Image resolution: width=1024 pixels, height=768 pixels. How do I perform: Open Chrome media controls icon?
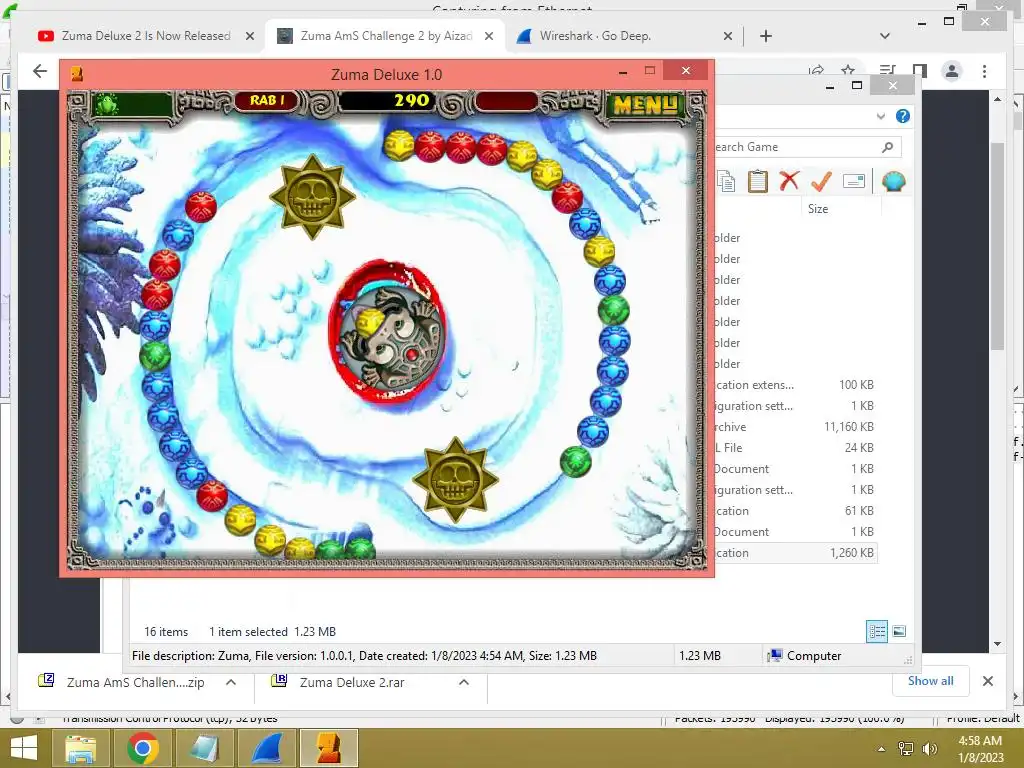coord(887,71)
